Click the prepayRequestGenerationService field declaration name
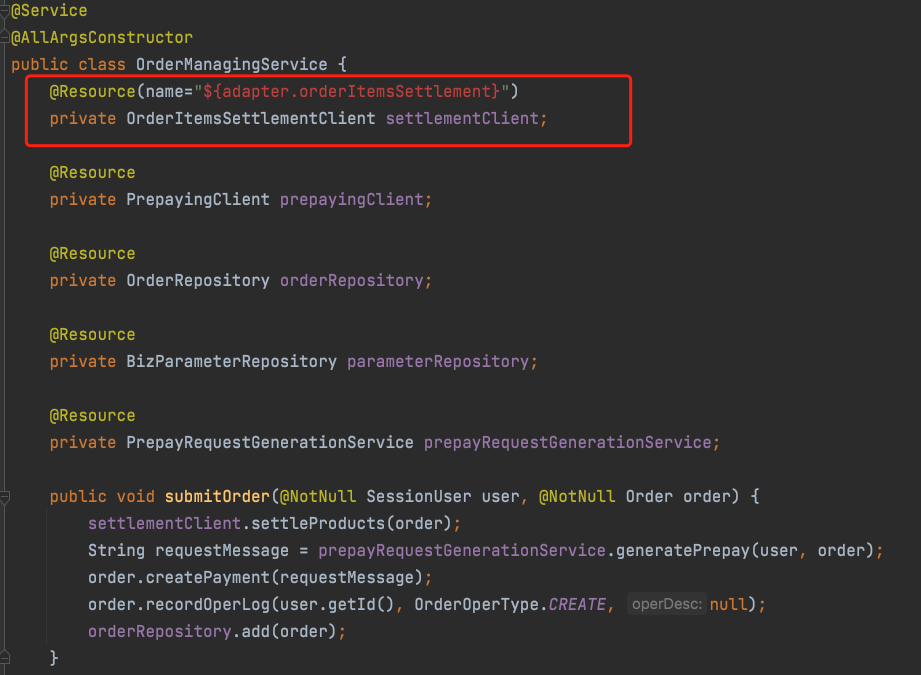Viewport: 921px width, 675px height. click(x=568, y=443)
